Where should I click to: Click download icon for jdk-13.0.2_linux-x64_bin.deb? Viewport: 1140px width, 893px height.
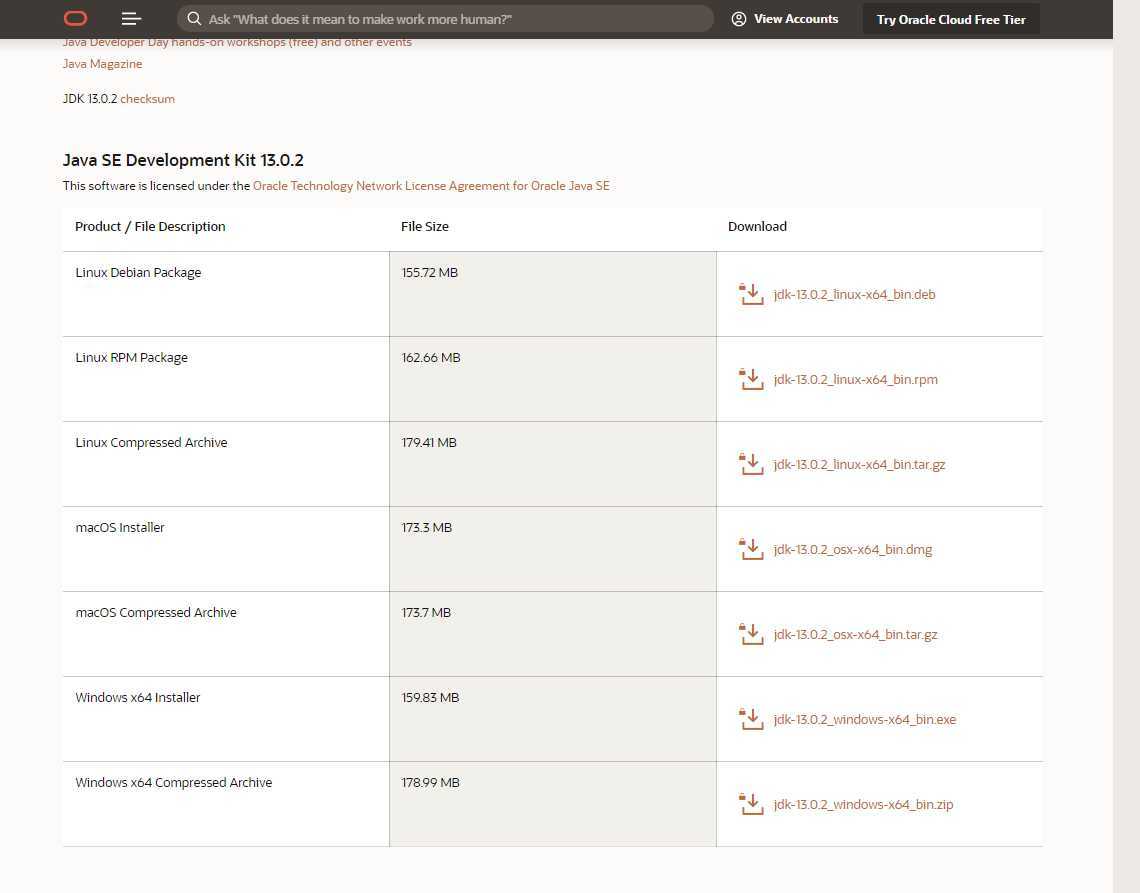click(x=751, y=295)
